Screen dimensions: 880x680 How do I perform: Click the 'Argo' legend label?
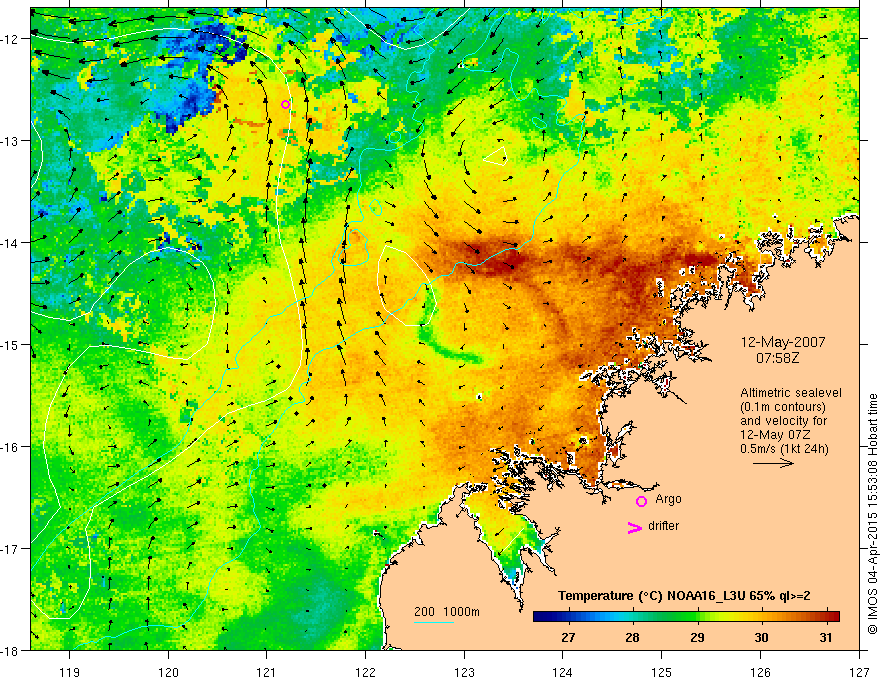(x=668, y=499)
